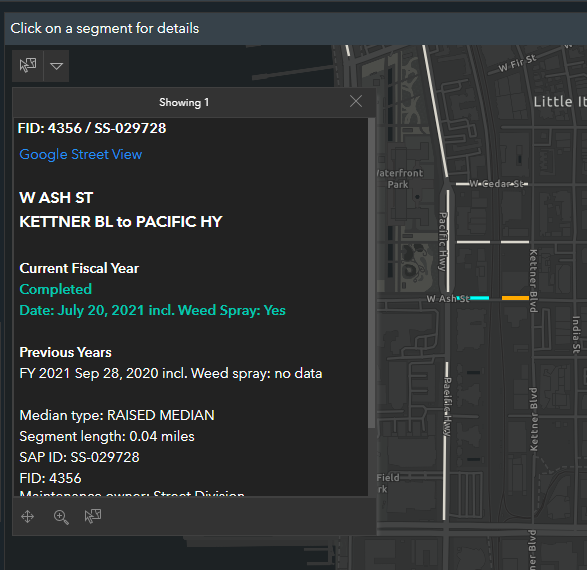587x570 pixels.
Task: Click the Current Fiscal Year heading
Action: [x=79, y=268]
